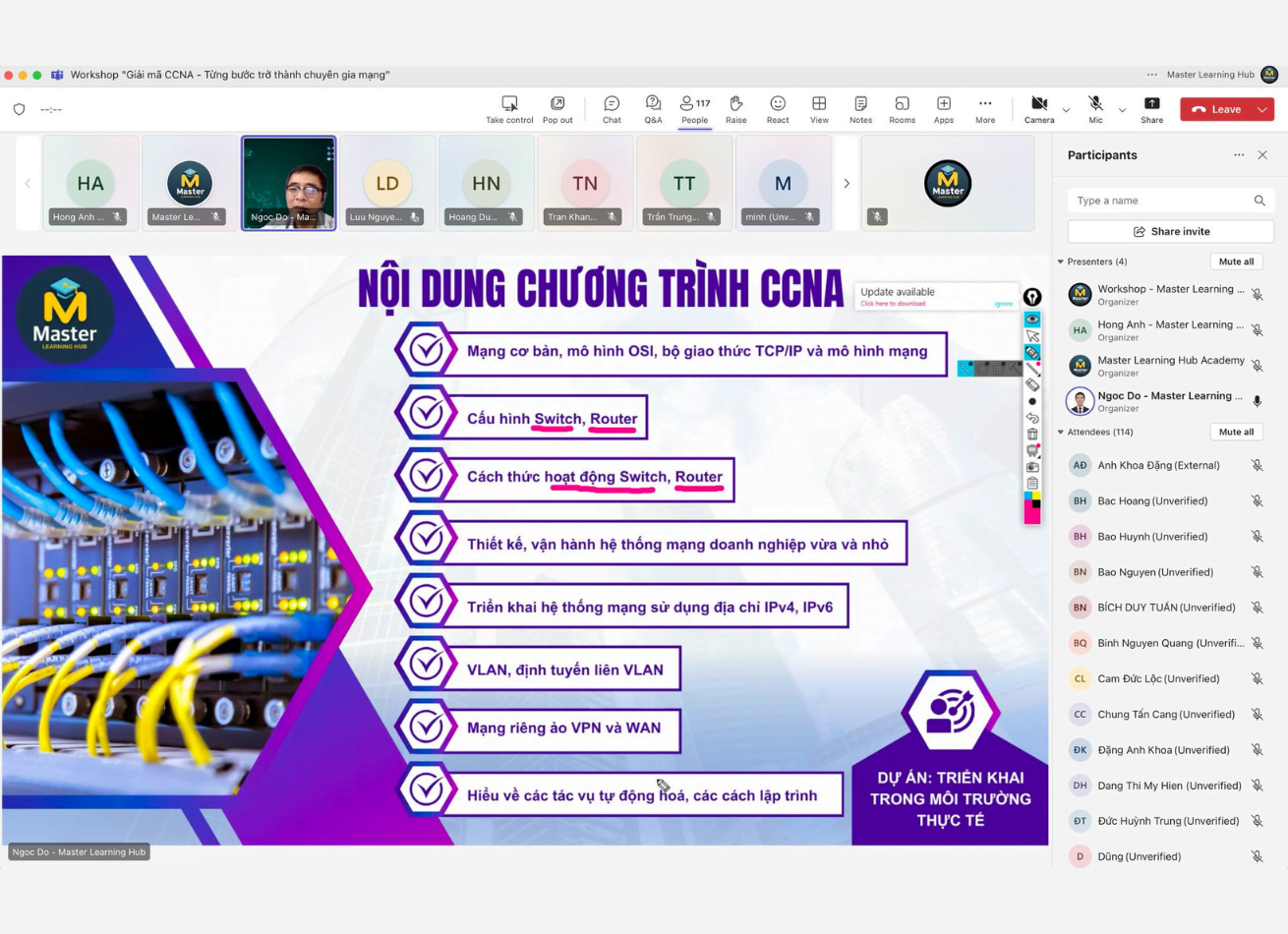This screenshot has width=1288, height=934.
Task: Toggle mic icon for Anh Khoa Đặng
Action: click(1257, 465)
